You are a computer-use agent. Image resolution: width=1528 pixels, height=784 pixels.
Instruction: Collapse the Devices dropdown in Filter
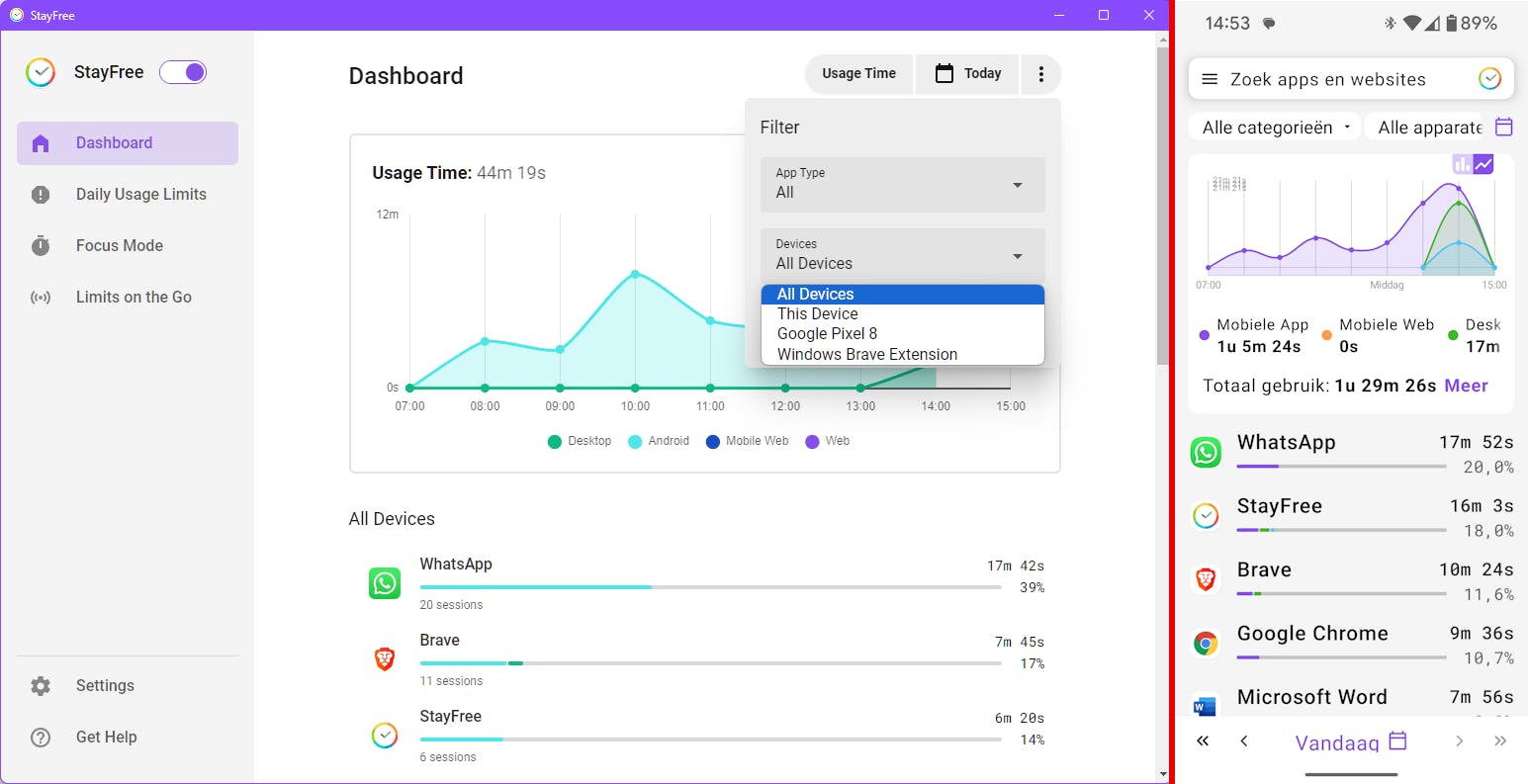pyautogui.click(x=903, y=255)
